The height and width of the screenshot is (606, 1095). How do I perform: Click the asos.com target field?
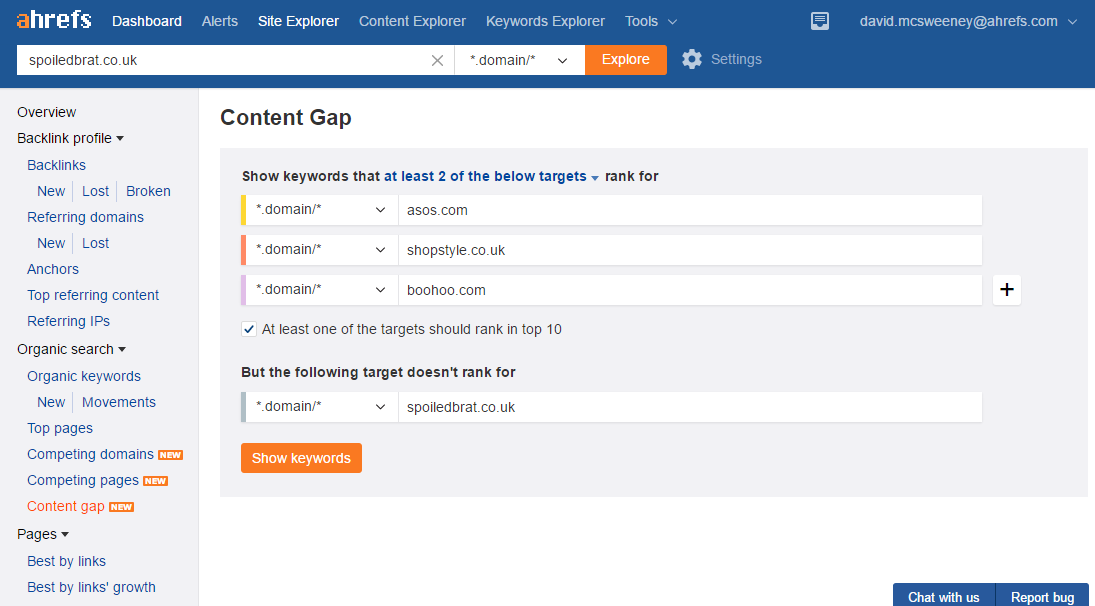point(690,210)
